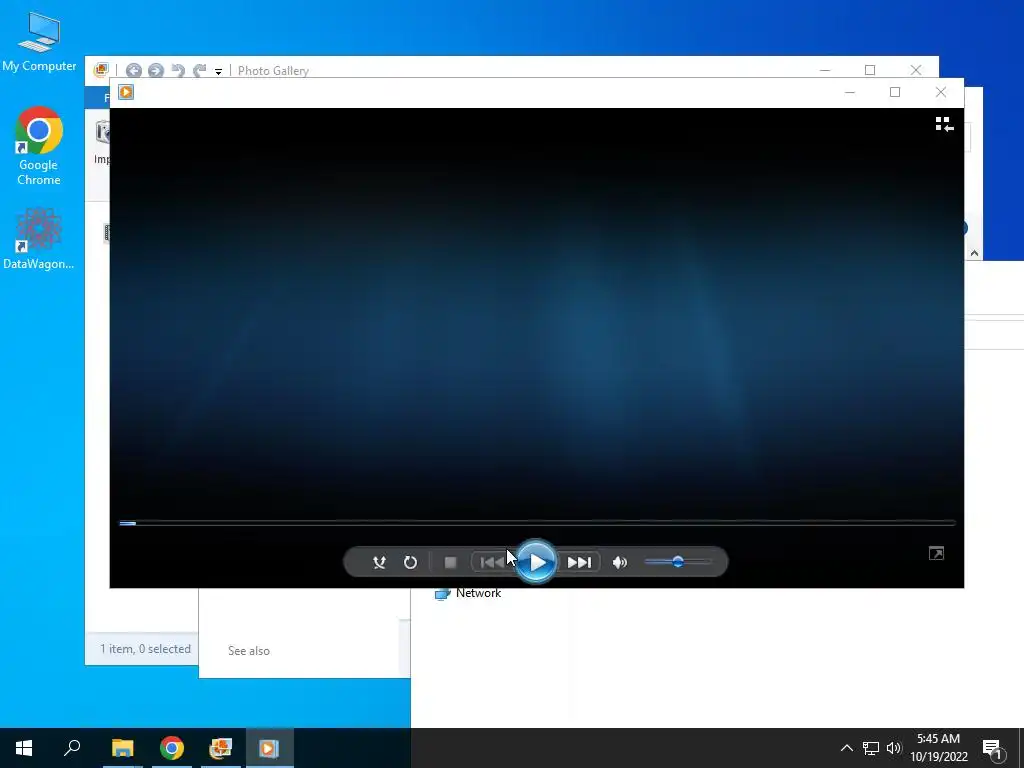Open the DataWagon desktop shortcut
The height and width of the screenshot is (768, 1024).
[39, 239]
